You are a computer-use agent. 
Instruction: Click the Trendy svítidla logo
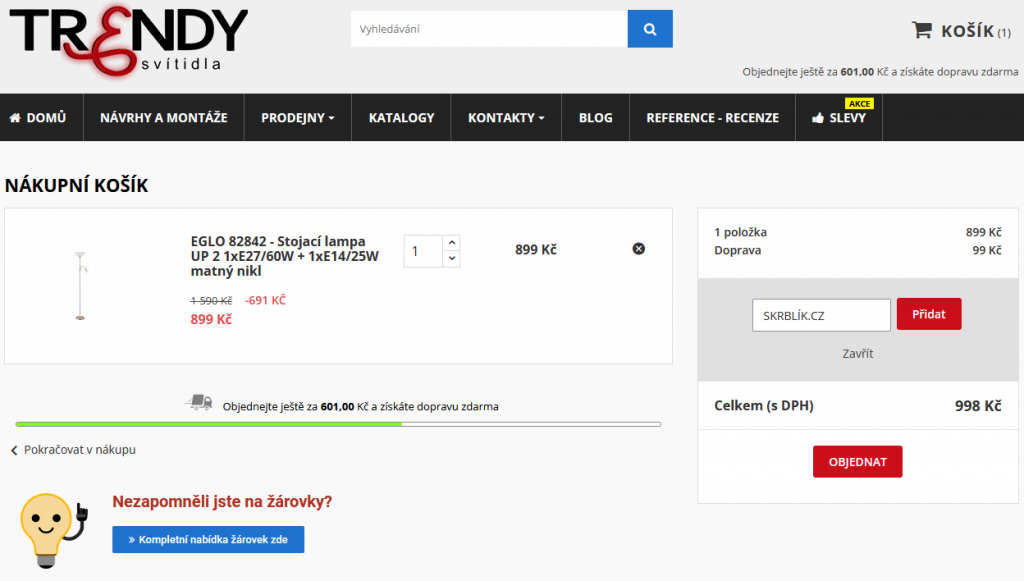pos(128,41)
